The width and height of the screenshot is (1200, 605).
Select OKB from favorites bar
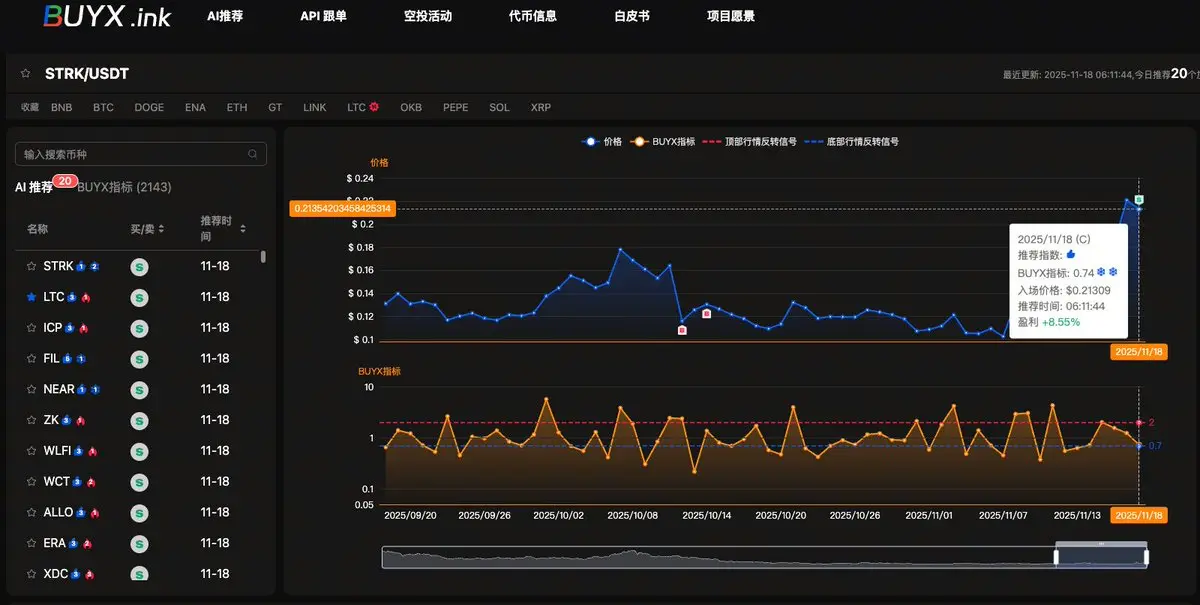(x=411, y=107)
